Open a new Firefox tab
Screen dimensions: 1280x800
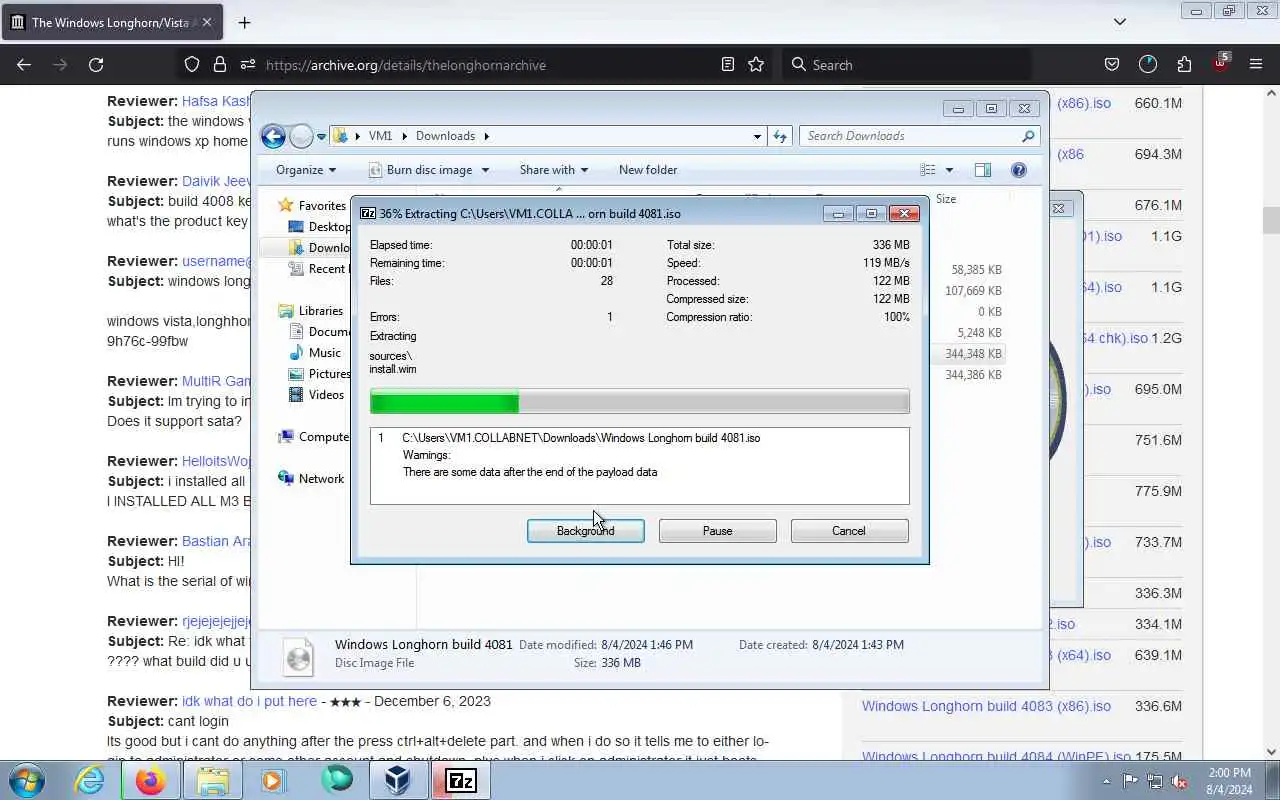tap(244, 22)
